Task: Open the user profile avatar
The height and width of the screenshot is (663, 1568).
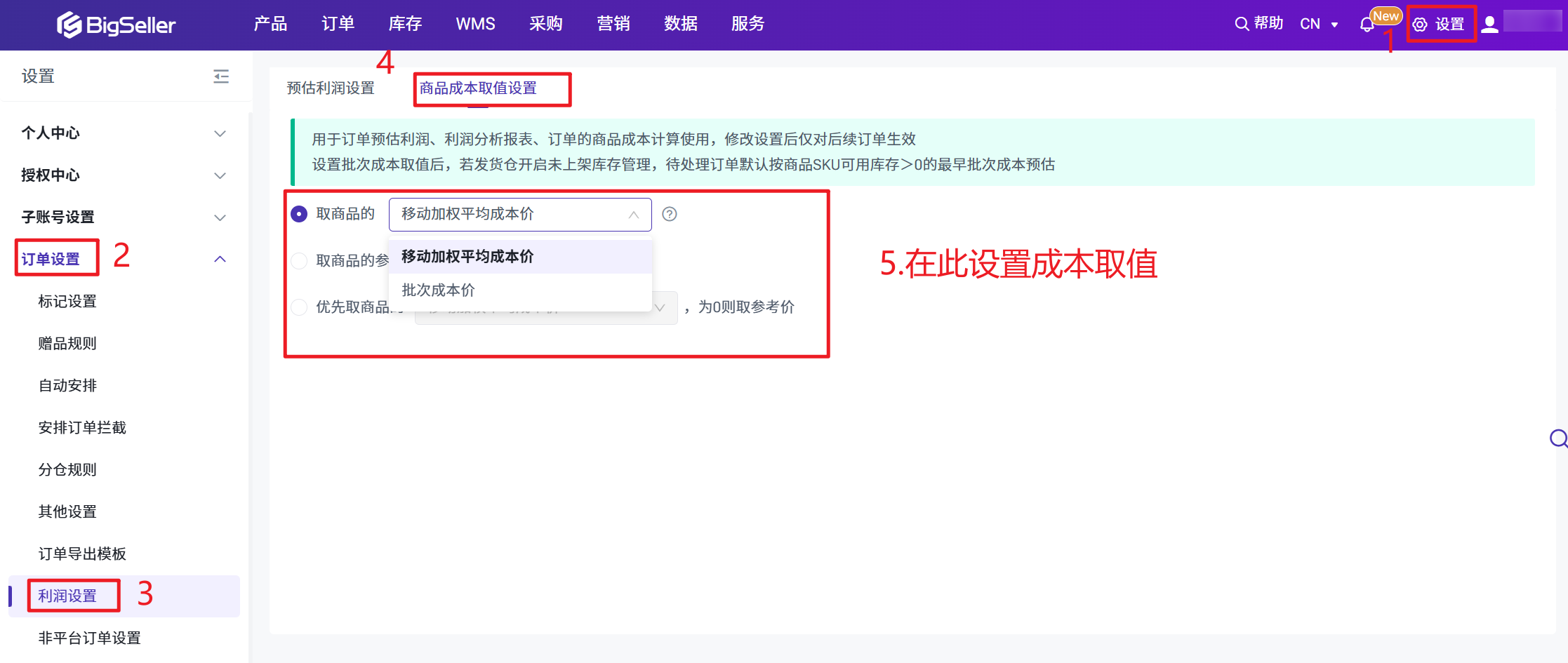Action: [x=1489, y=25]
